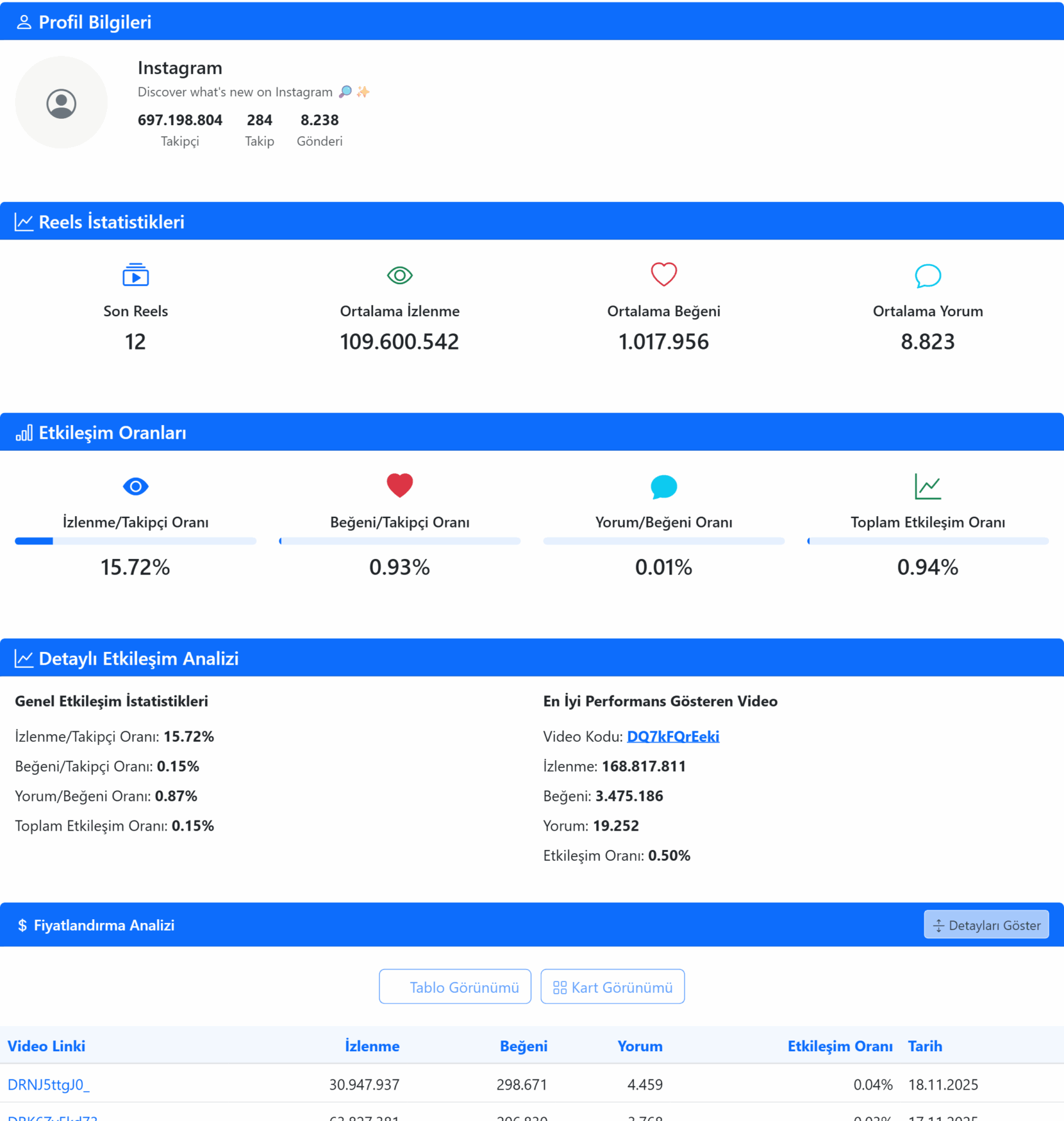1064x1121 pixels.
Task: Open the DRNJ5ttgJ0_ video link
Action: (48, 1085)
